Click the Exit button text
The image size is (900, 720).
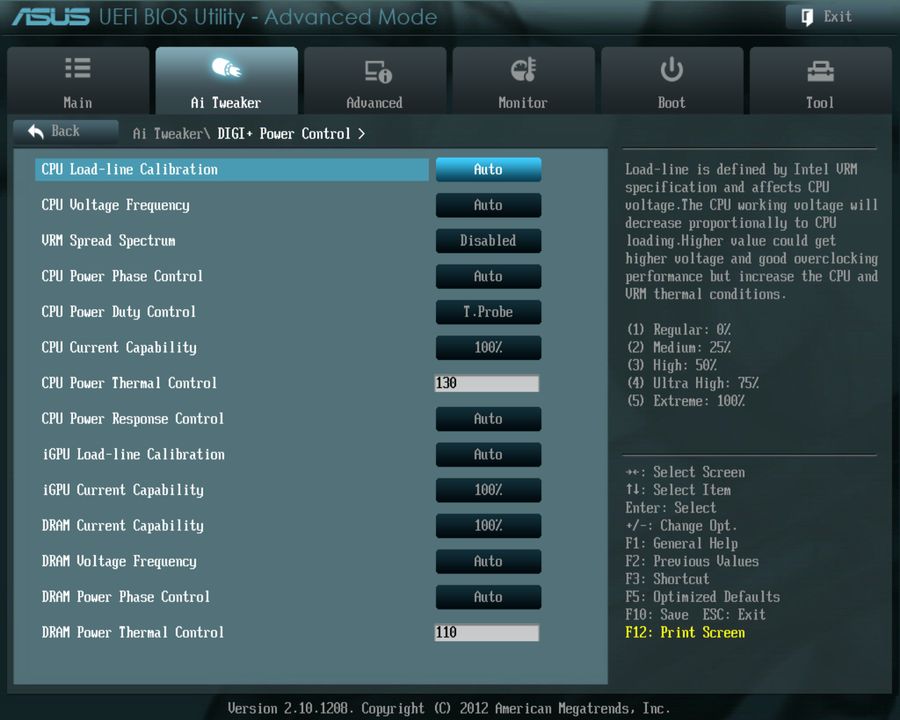(x=837, y=17)
